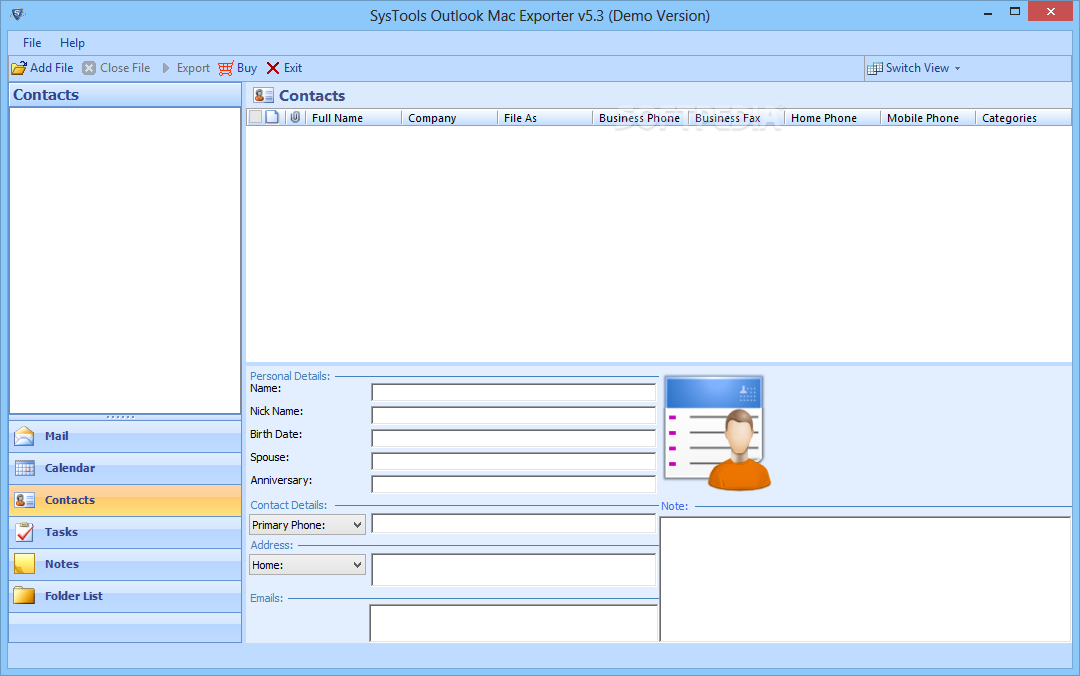Screen dimensions: 1080x676
Task: Click the Contacts card icon in sidebar
Action: 24,500
